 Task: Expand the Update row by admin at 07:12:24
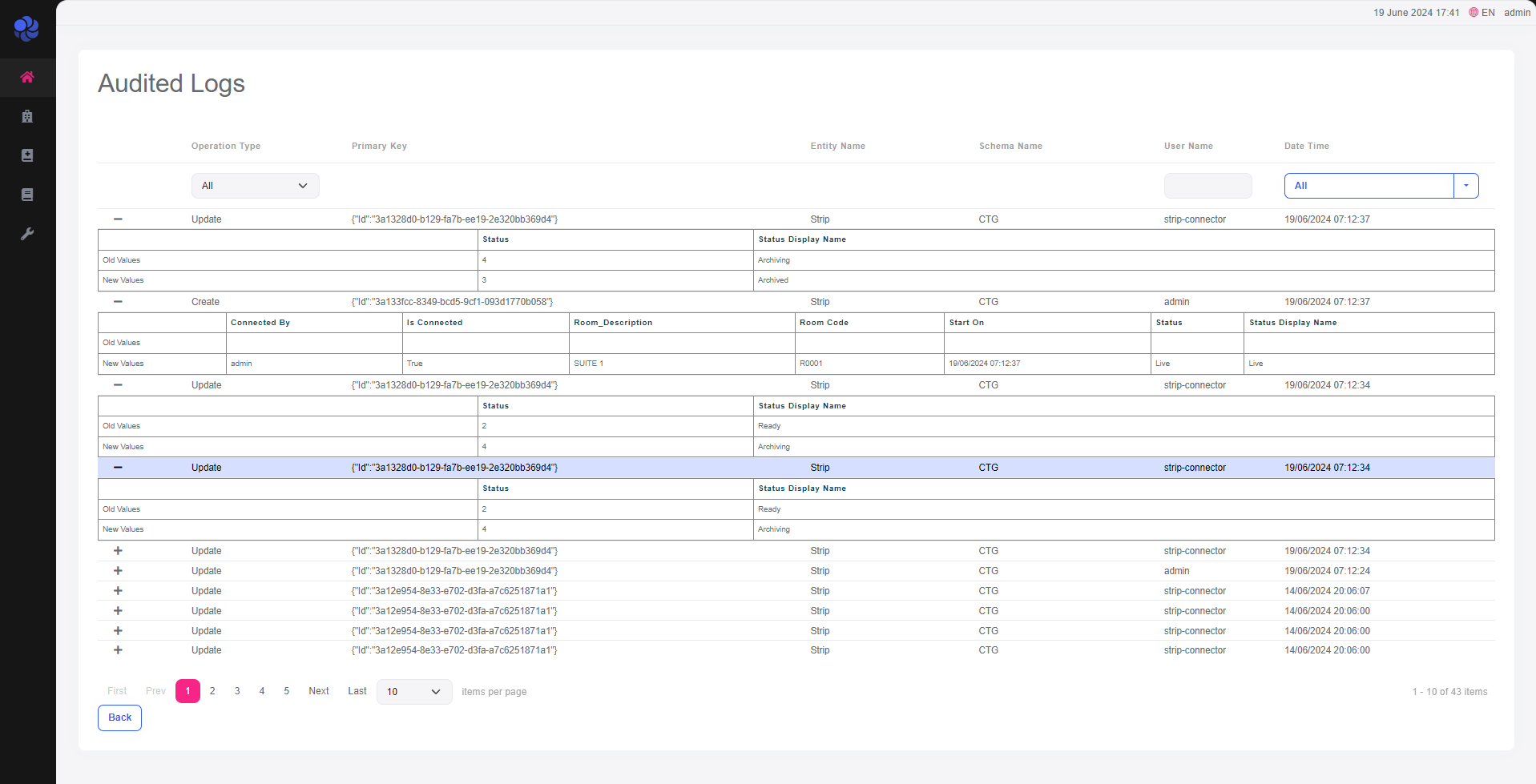(x=118, y=571)
